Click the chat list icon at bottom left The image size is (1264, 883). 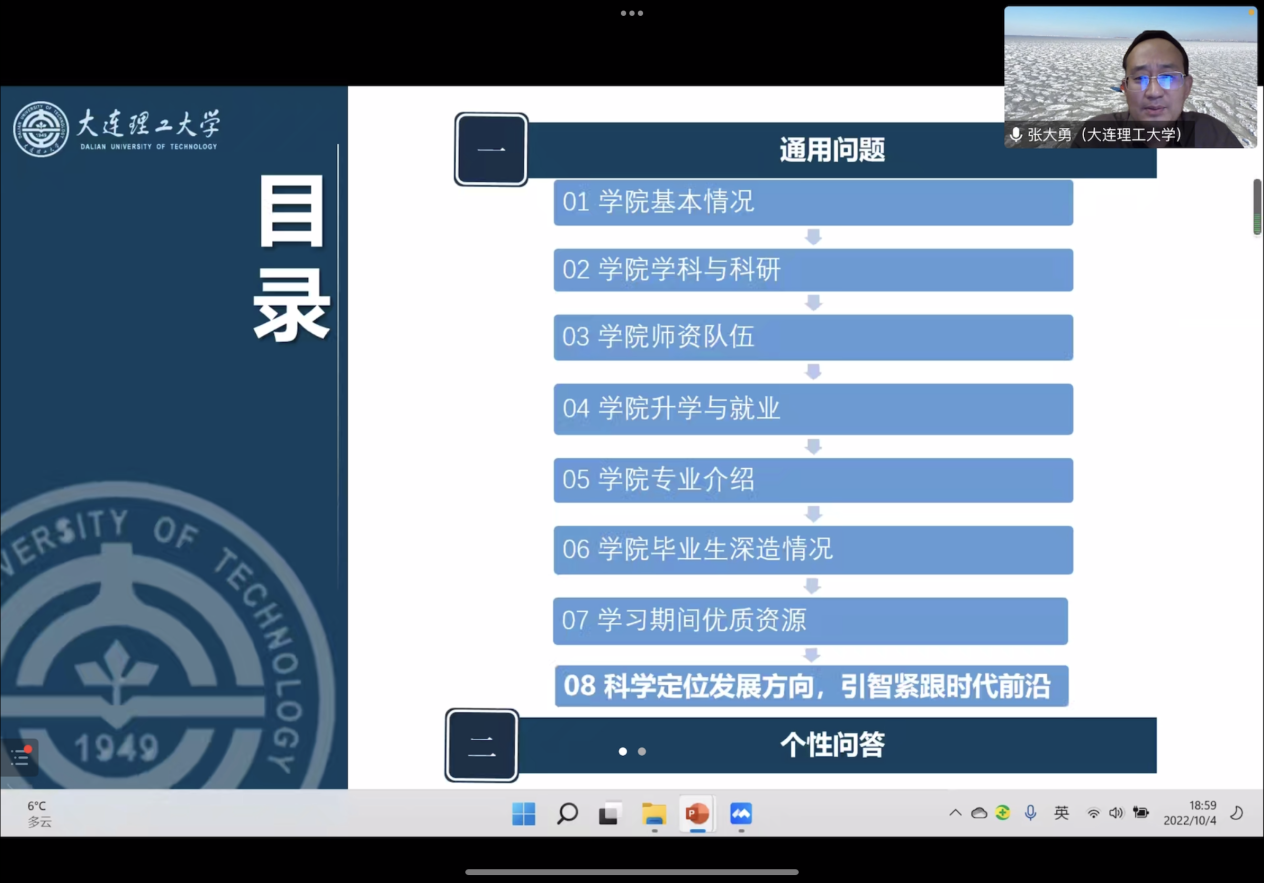(20, 757)
